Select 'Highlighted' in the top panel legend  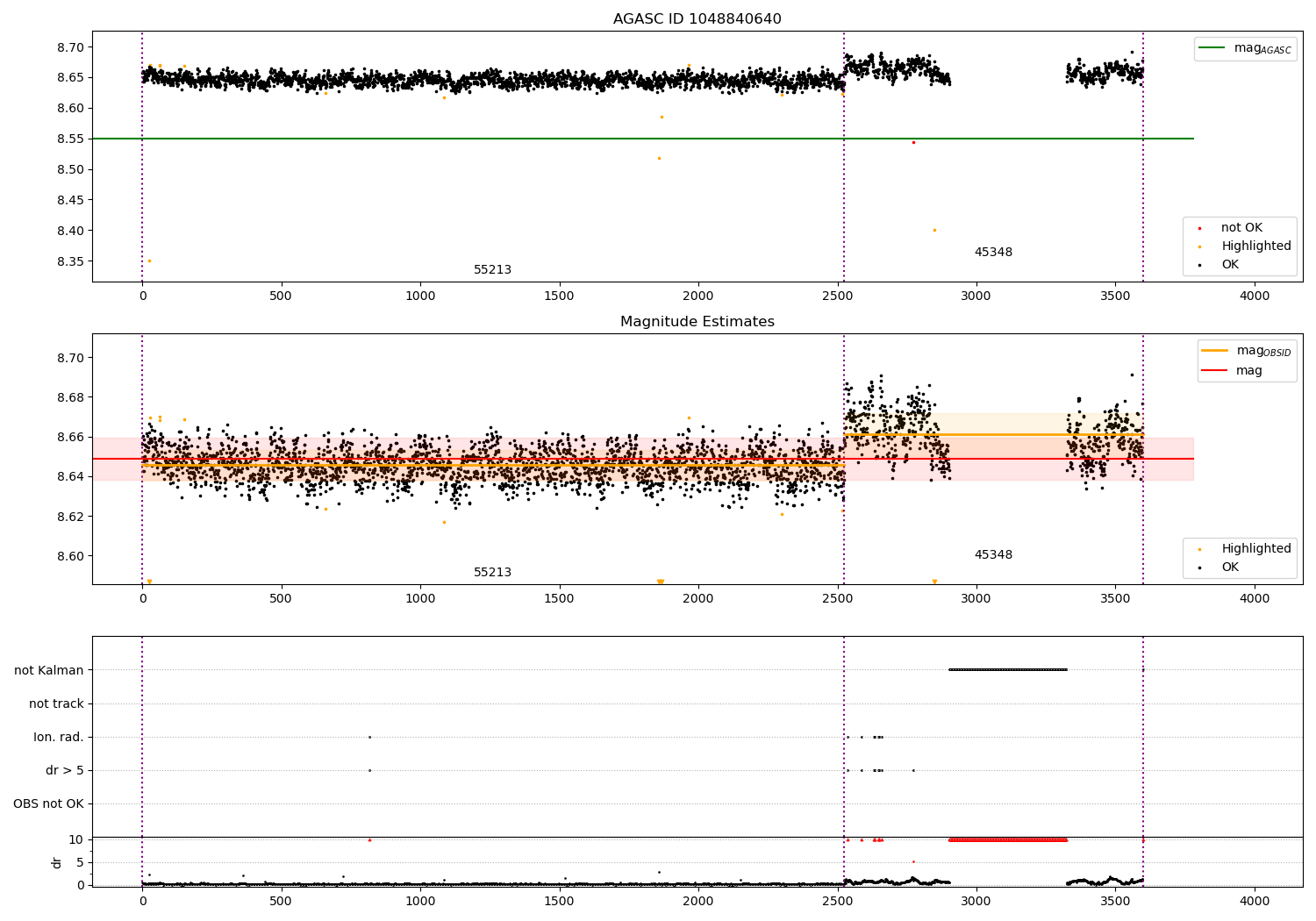pyautogui.click(x=1255, y=246)
